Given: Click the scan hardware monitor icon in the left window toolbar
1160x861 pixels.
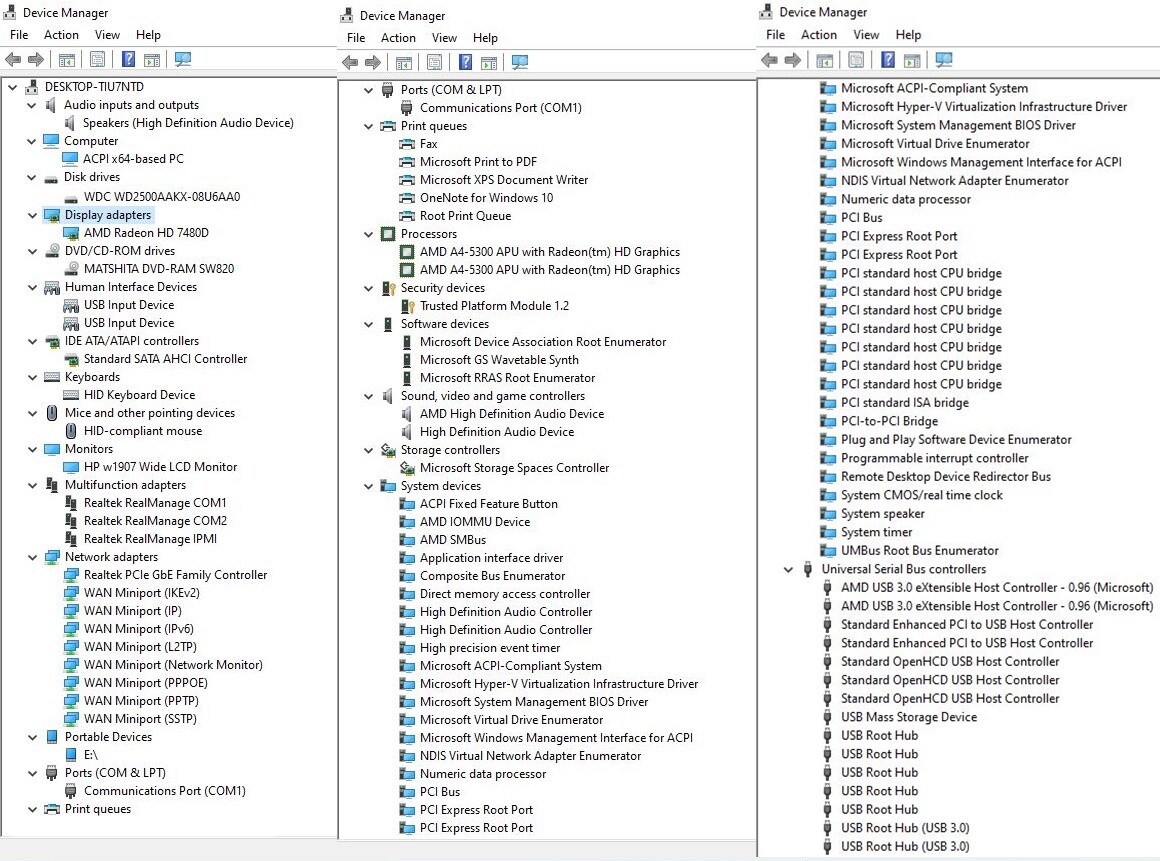Looking at the screenshot, I should [x=183, y=60].
